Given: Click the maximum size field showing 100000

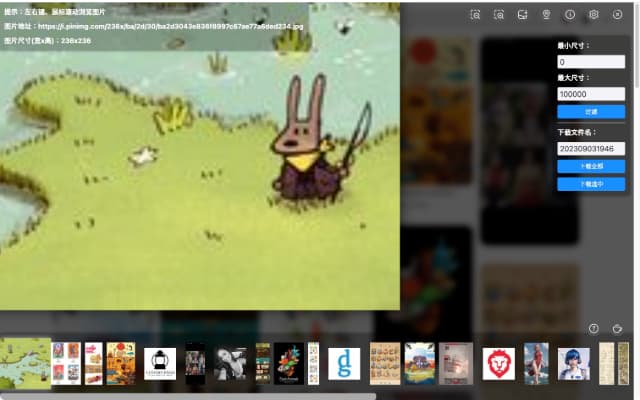Looking at the screenshot, I should [591, 94].
